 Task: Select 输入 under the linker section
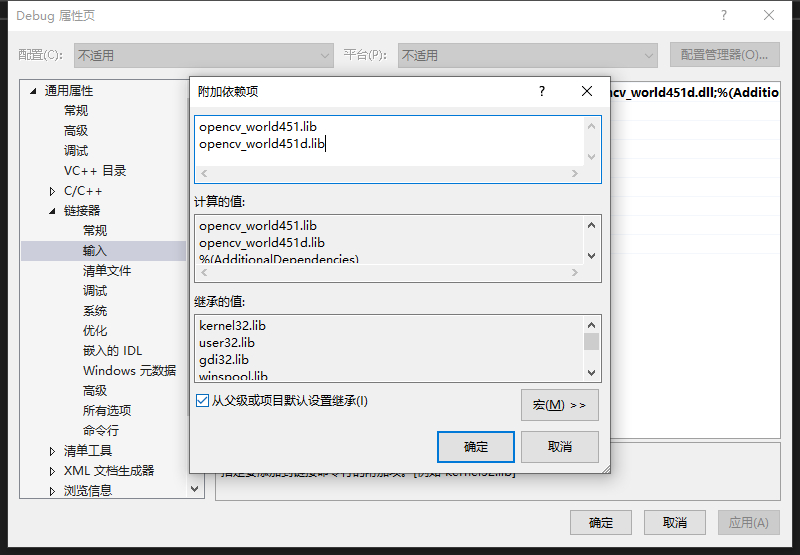click(95, 251)
